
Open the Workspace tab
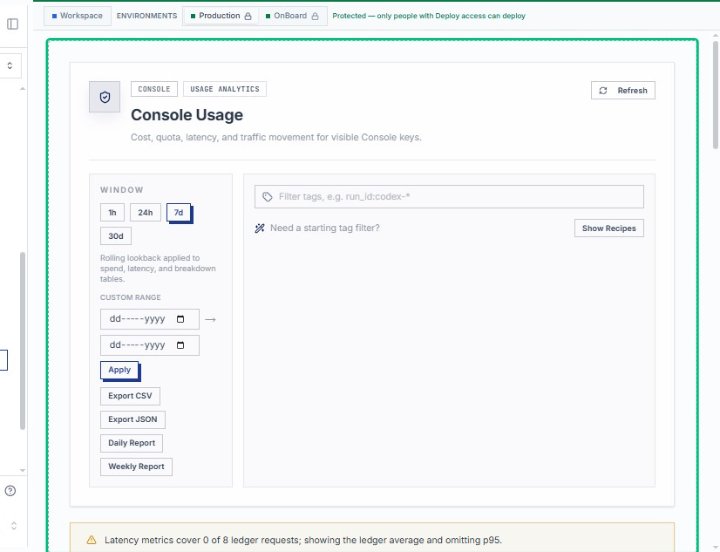click(77, 16)
